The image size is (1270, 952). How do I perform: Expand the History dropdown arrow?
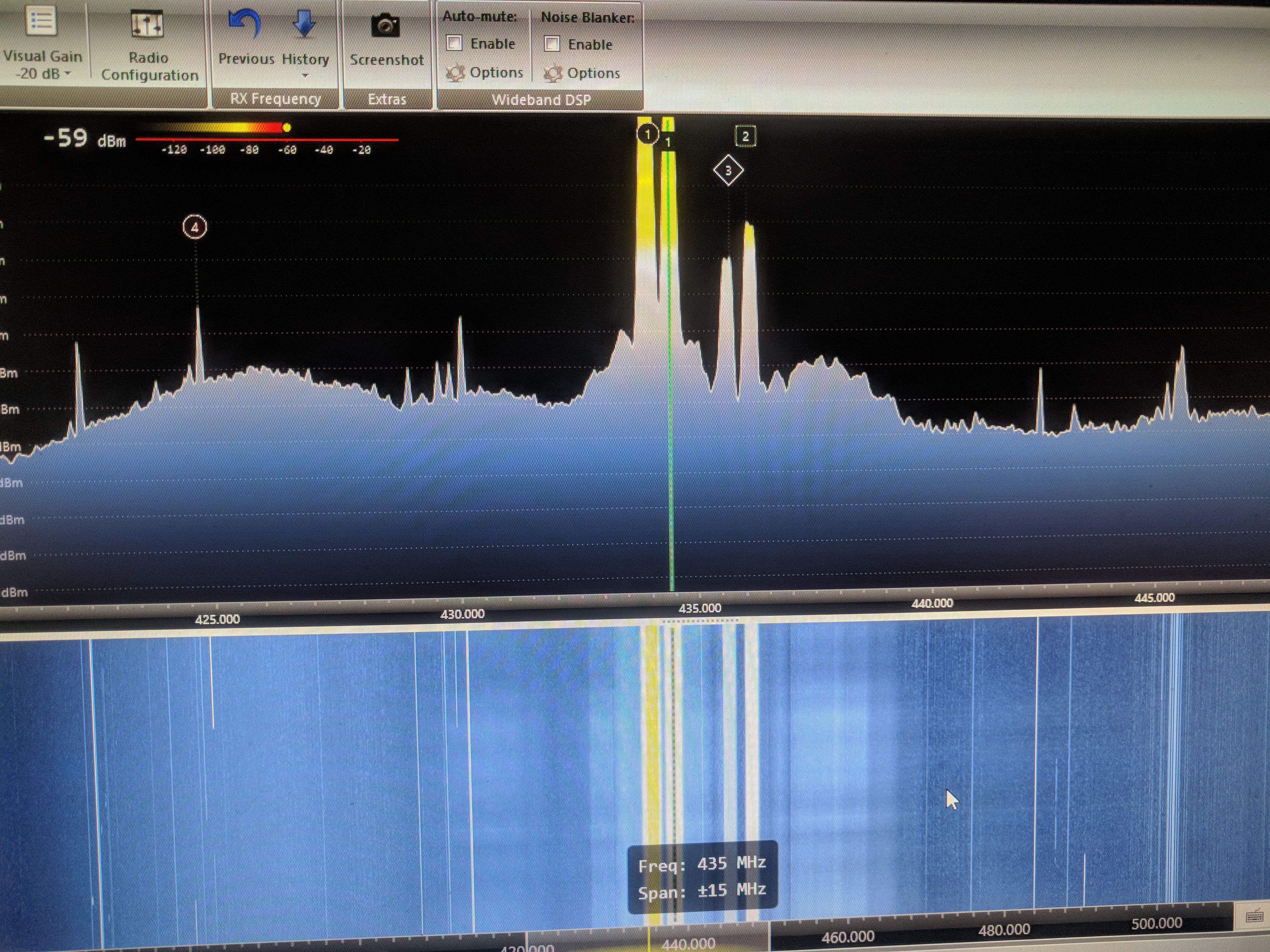click(x=305, y=75)
